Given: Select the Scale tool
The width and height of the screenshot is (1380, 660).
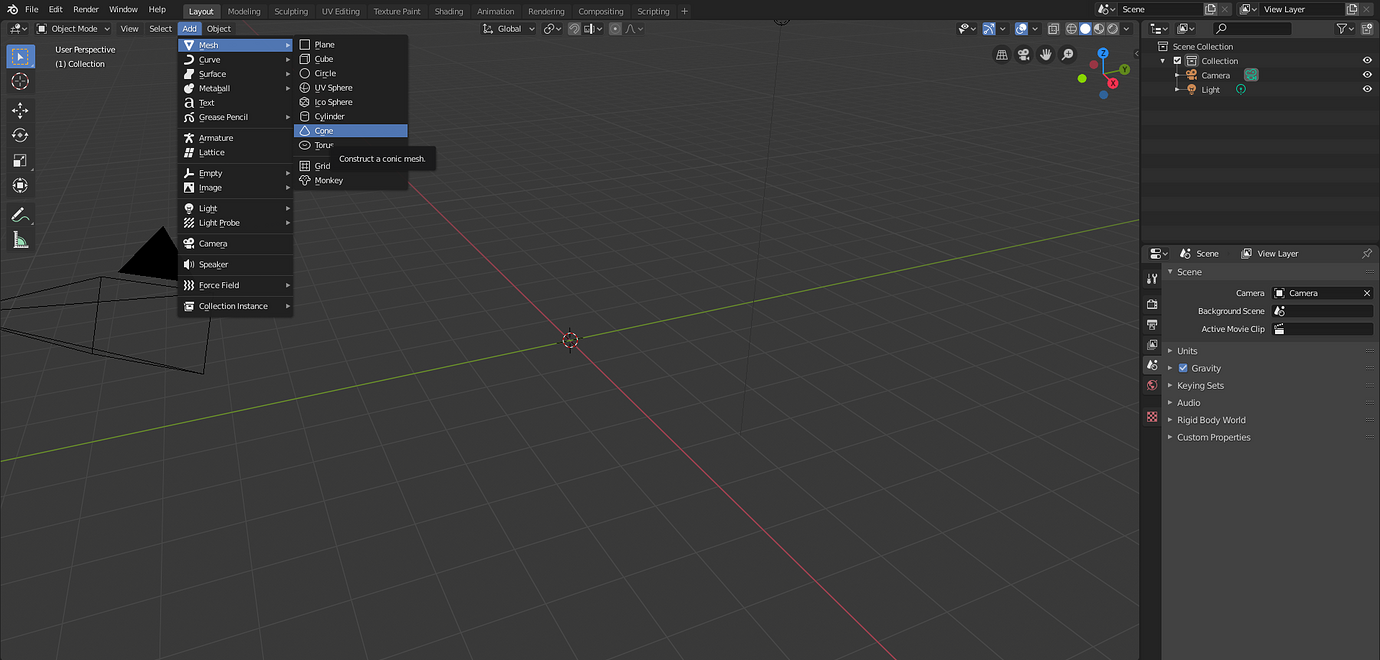Looking at the screenshot, I should pyautogui.click(x=20, y=160).
